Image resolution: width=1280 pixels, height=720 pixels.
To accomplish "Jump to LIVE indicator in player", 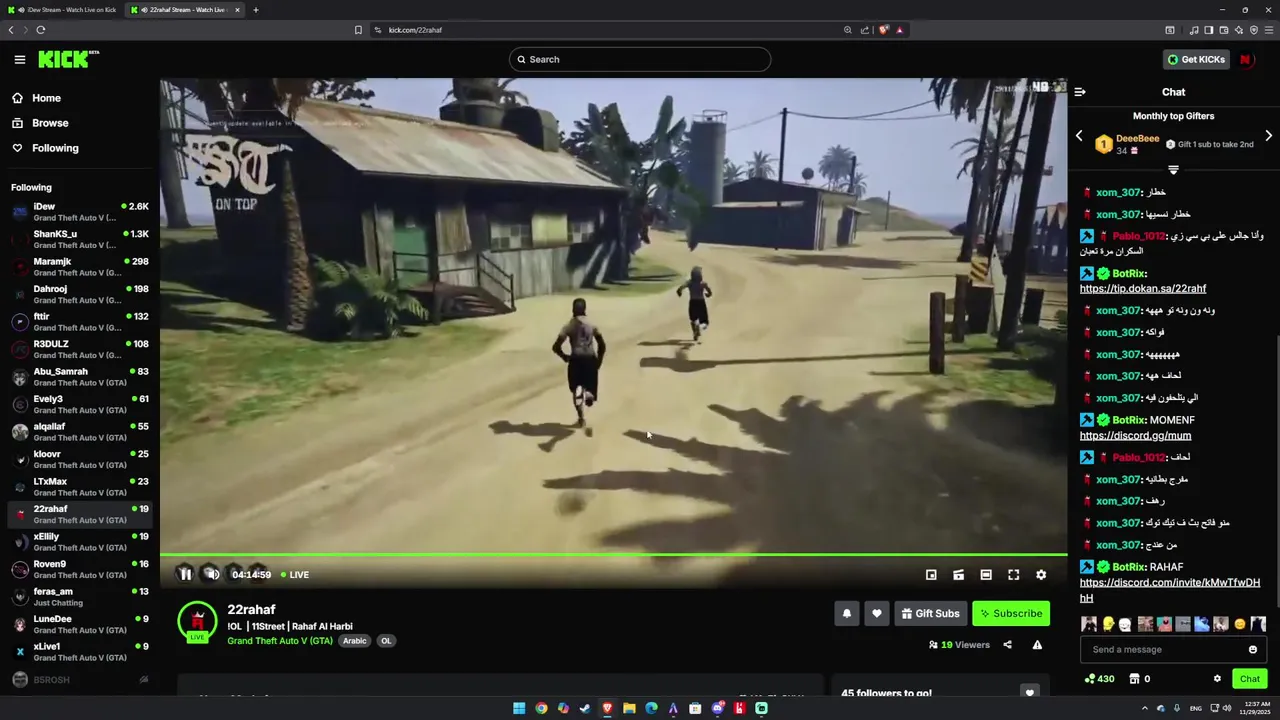I will tap(295, 575).
